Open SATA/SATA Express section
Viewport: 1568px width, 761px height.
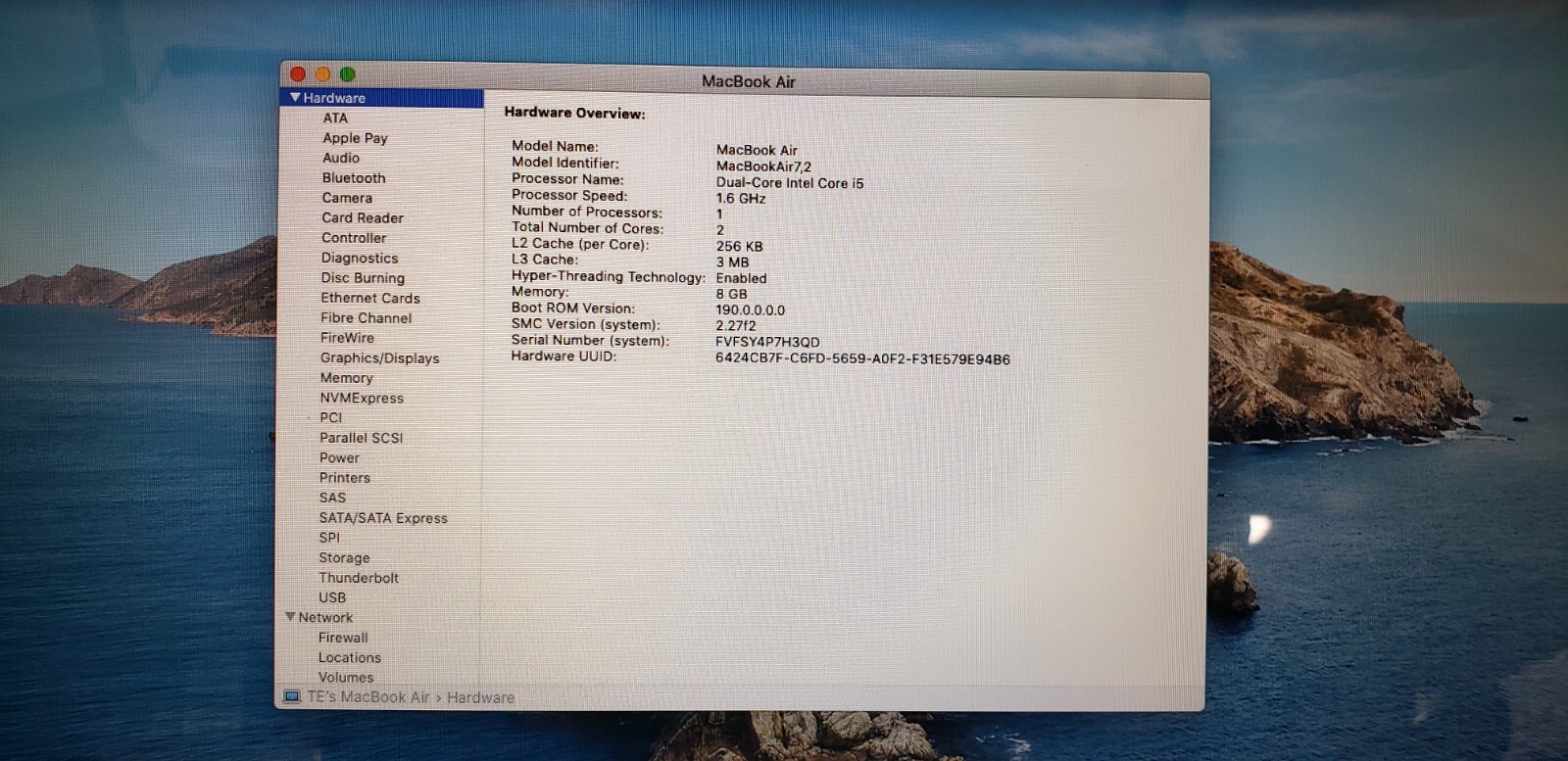click(383, 518)
